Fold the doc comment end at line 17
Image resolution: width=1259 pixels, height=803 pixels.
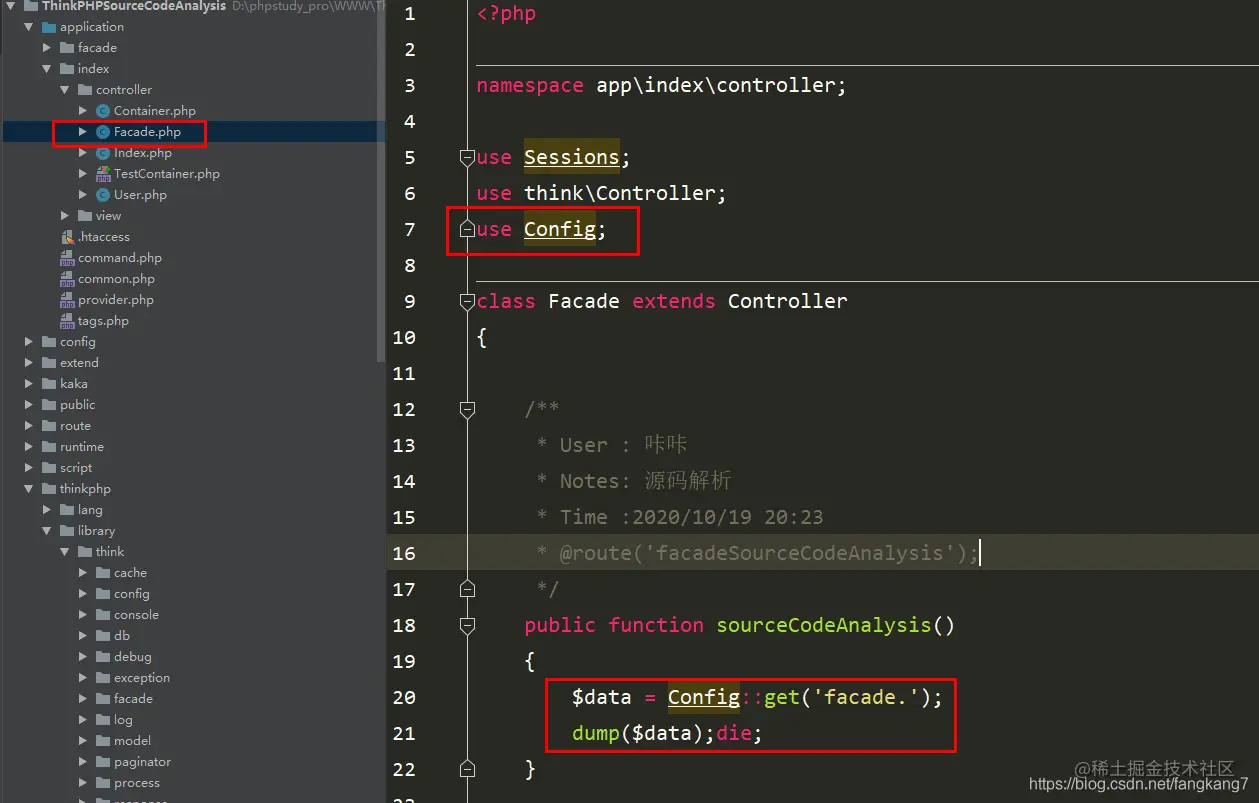coord(466,589)
